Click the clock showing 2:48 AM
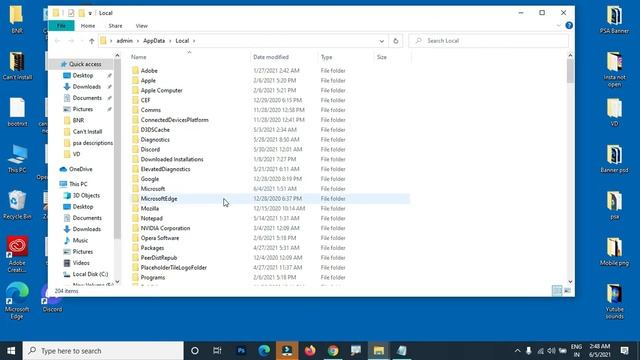The image size is (640, 360). (x=600, y=347)
